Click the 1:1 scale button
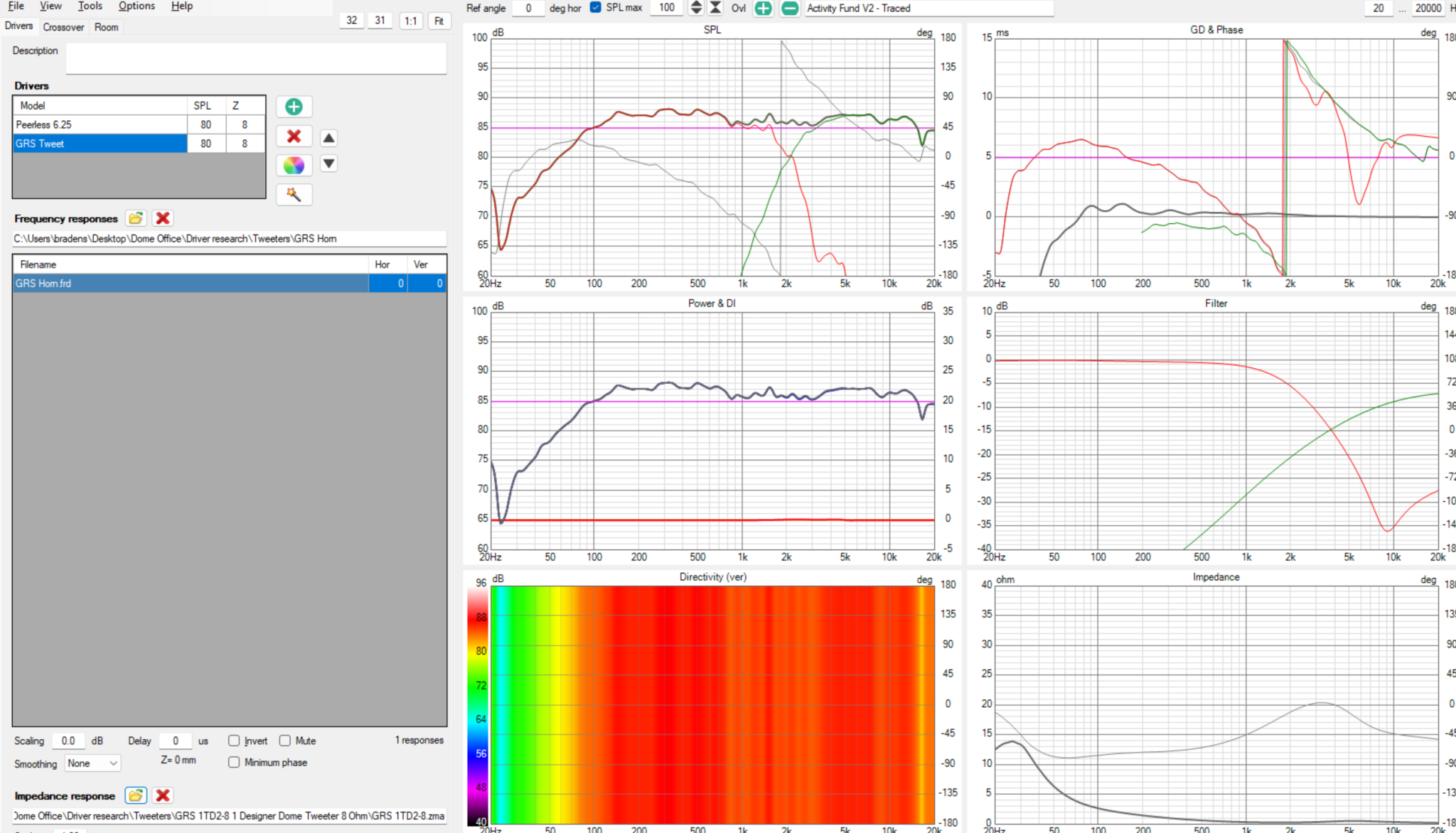1456x833 pixels. pos(411,21)
